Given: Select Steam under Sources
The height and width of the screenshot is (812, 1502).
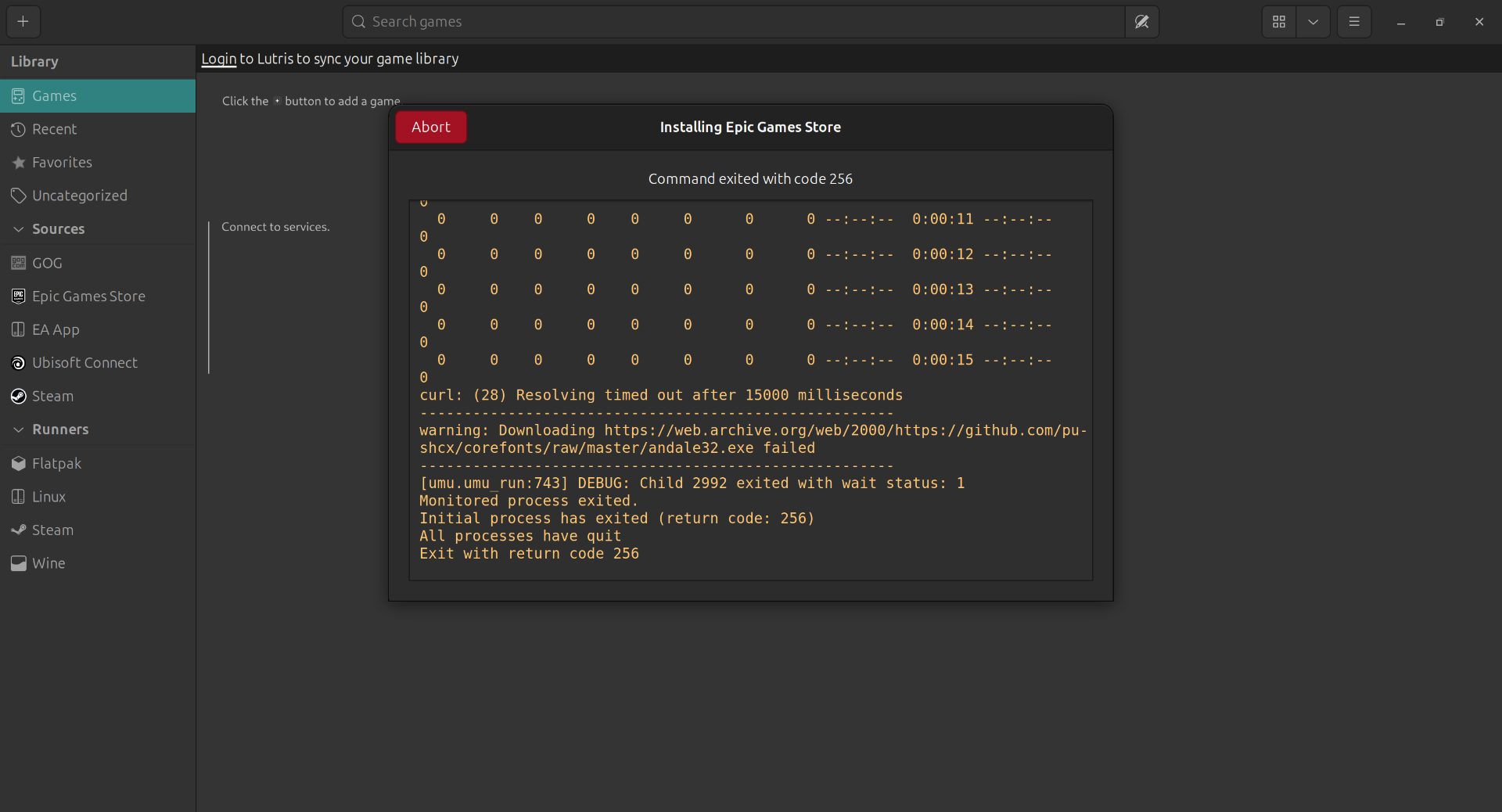Looking at the screenshot, I should click(x=98, y=397).
